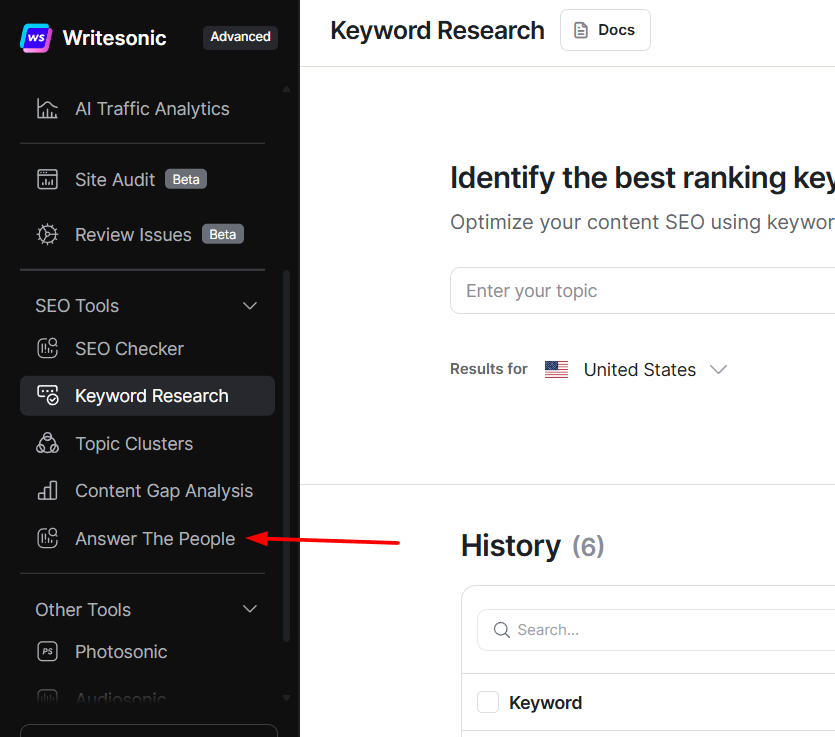Click the Site Audit icon
Screen dimensions: 835x737
47,179
